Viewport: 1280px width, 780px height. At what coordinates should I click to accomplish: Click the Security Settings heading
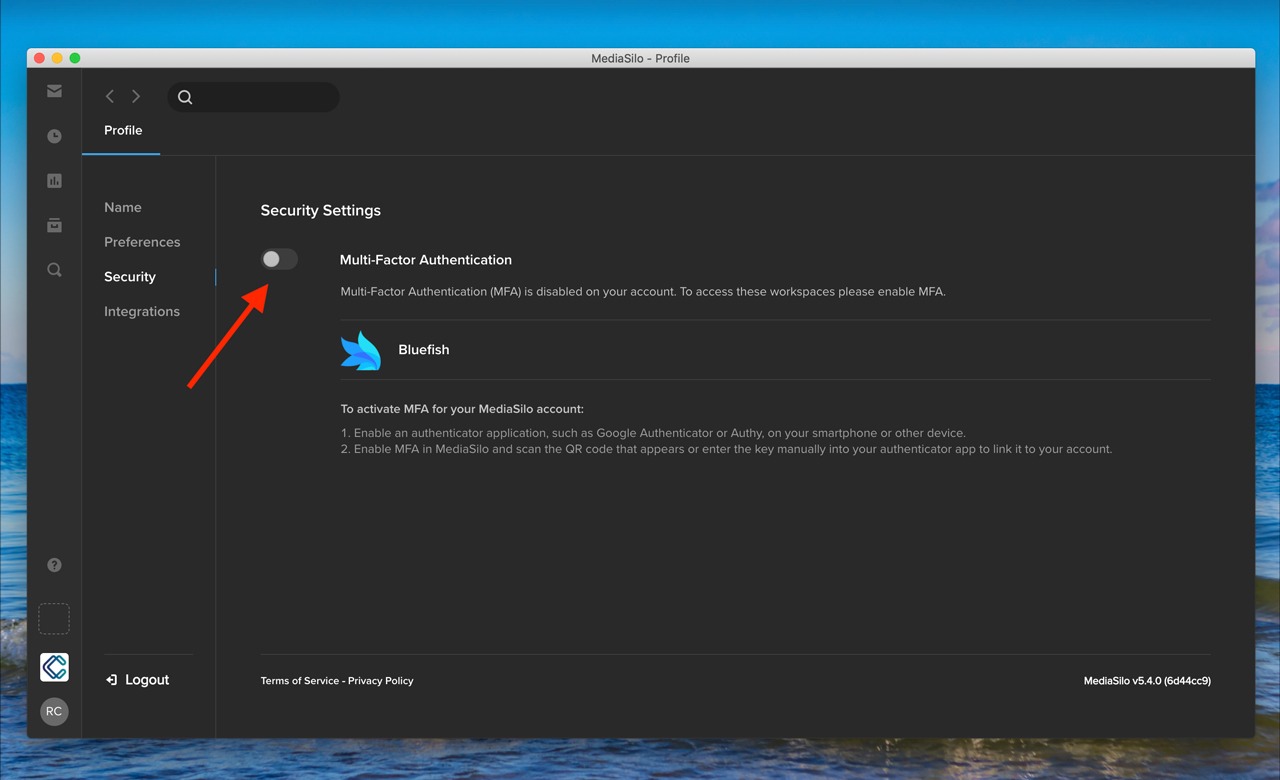click(x=321, y=211)
